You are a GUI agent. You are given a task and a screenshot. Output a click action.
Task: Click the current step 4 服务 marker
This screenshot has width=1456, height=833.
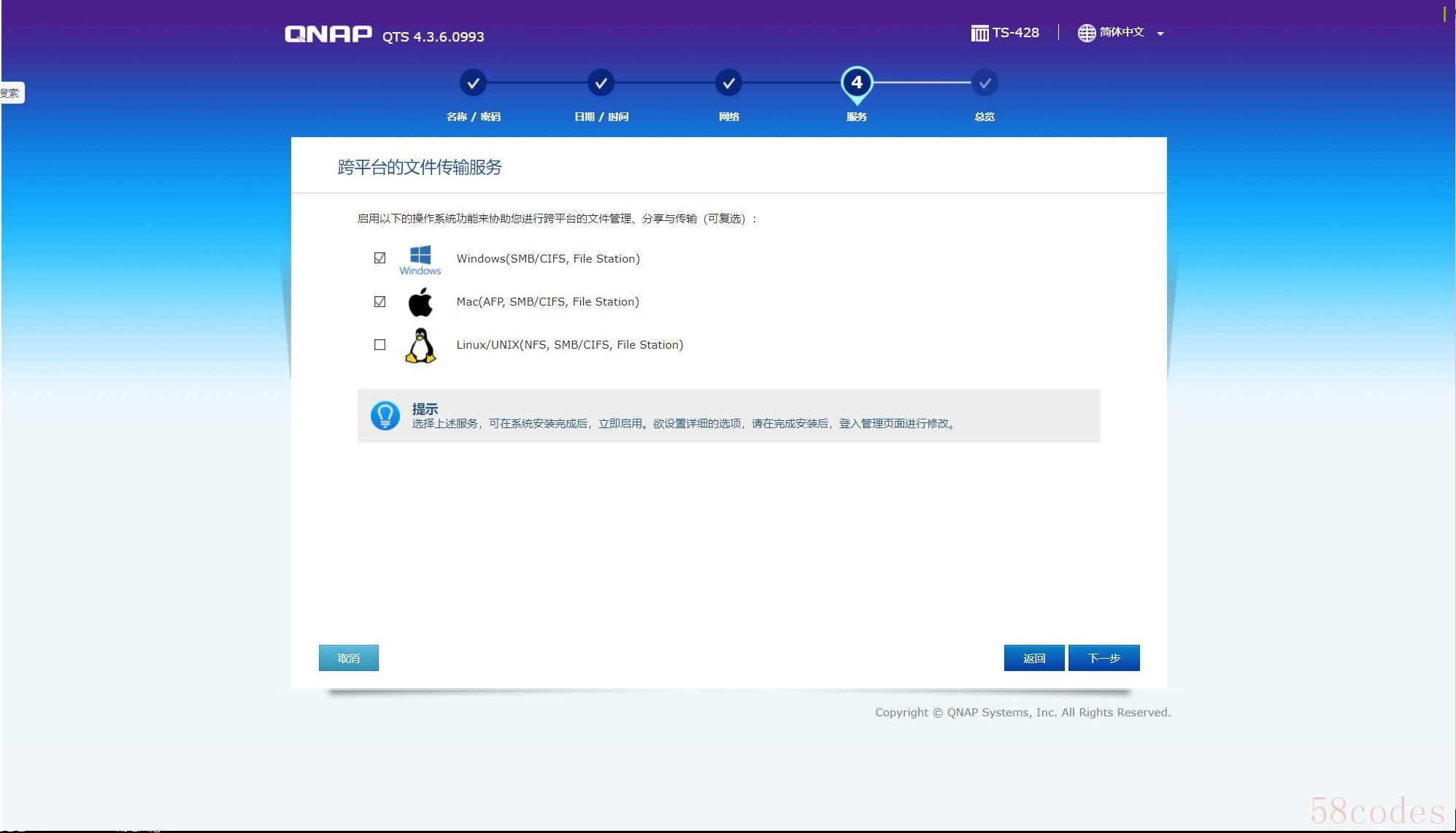pyautogui.click(x=857, y=83)
